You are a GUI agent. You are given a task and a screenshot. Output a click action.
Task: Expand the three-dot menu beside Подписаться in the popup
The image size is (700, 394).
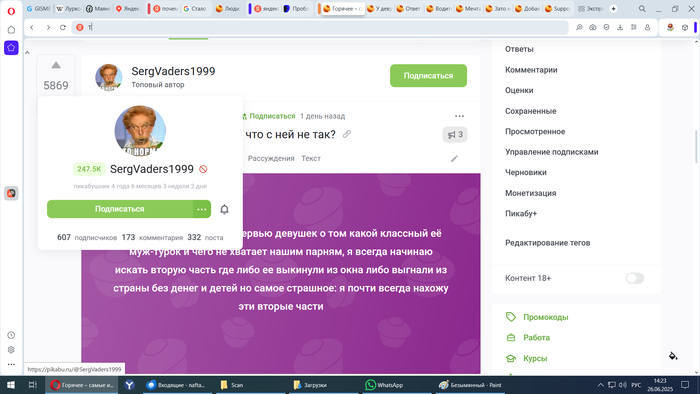(x=202, y=209)
